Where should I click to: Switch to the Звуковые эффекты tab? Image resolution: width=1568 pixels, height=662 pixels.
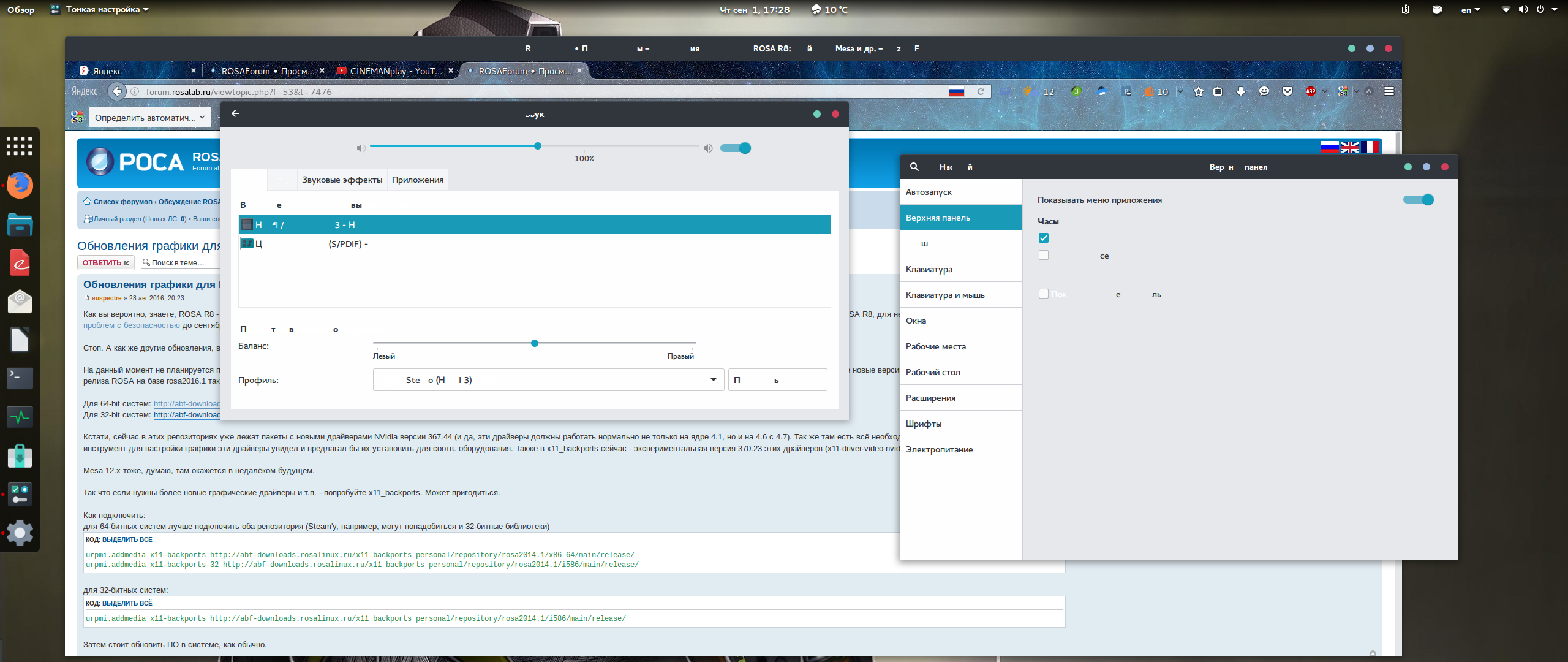pos(342,180)
